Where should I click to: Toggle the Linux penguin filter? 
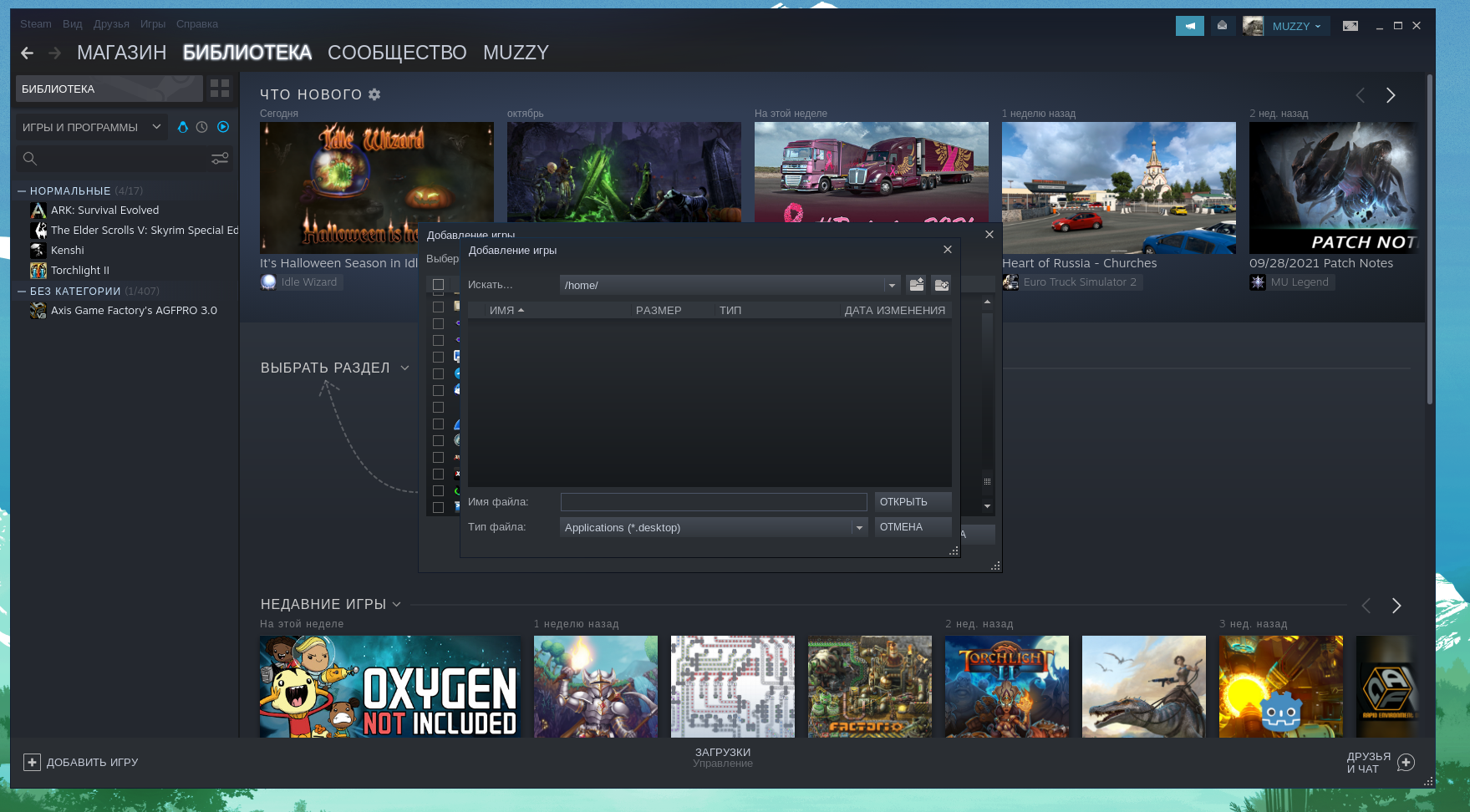(183, 127)
